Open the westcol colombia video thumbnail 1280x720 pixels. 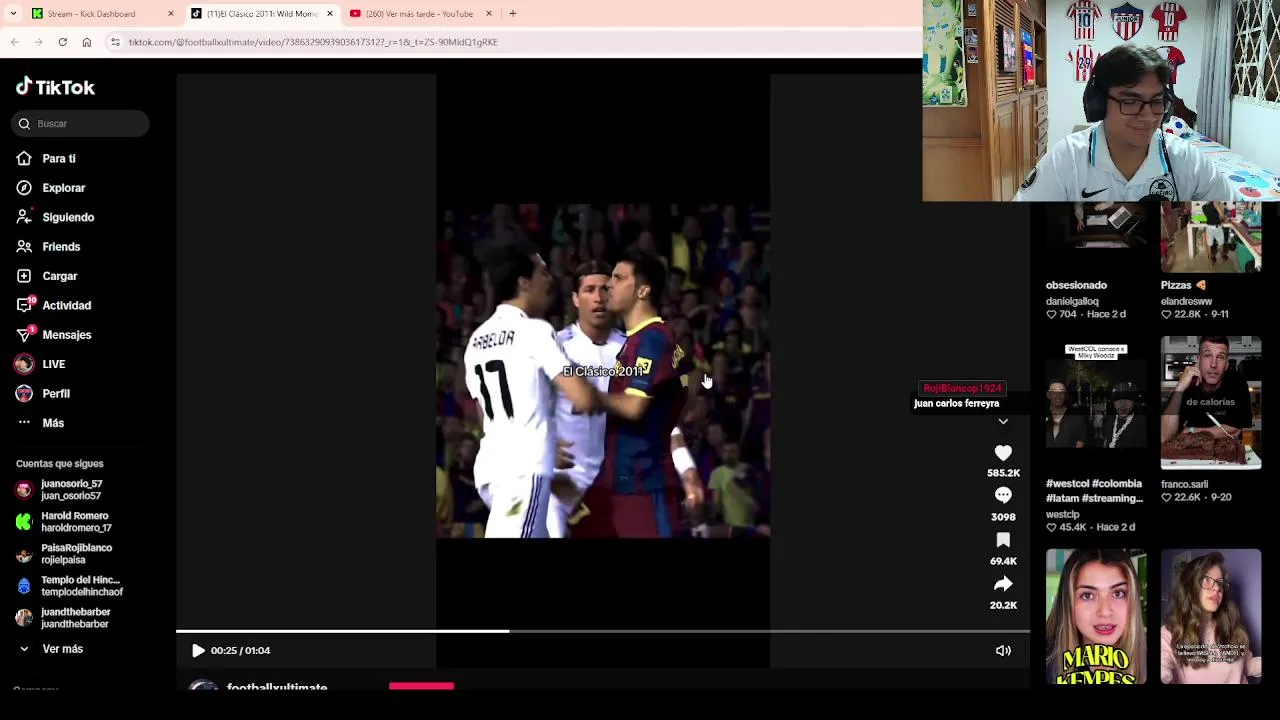point(1096,403)
